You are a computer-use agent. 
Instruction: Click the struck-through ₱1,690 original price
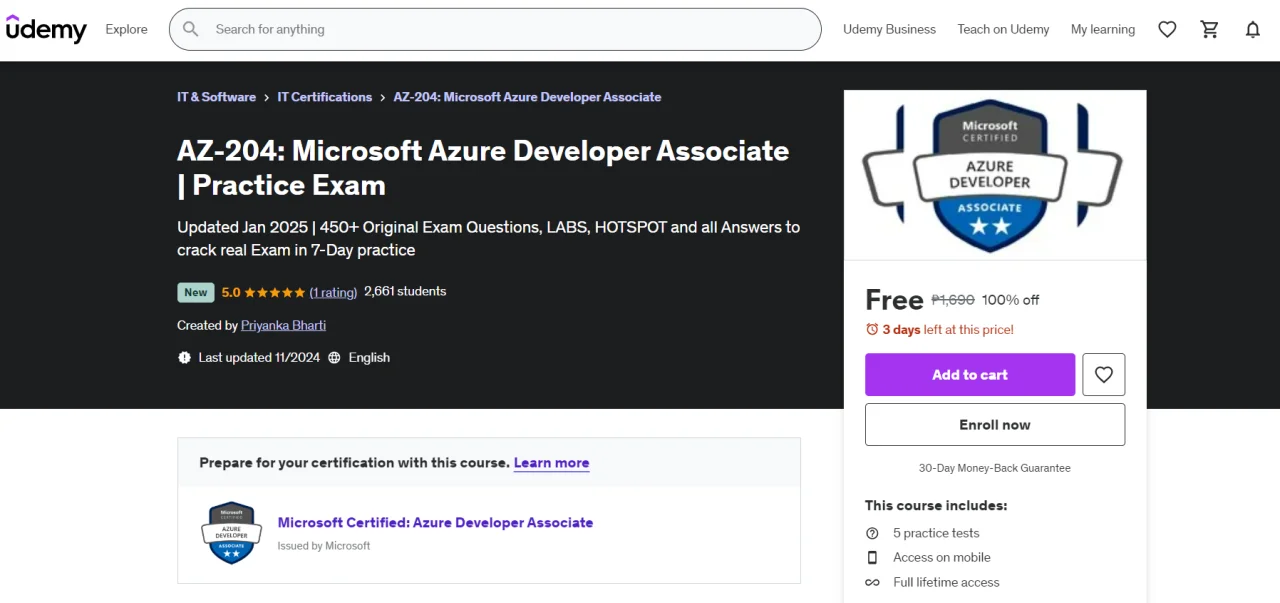pyautogui.click(x=953, y=300)
